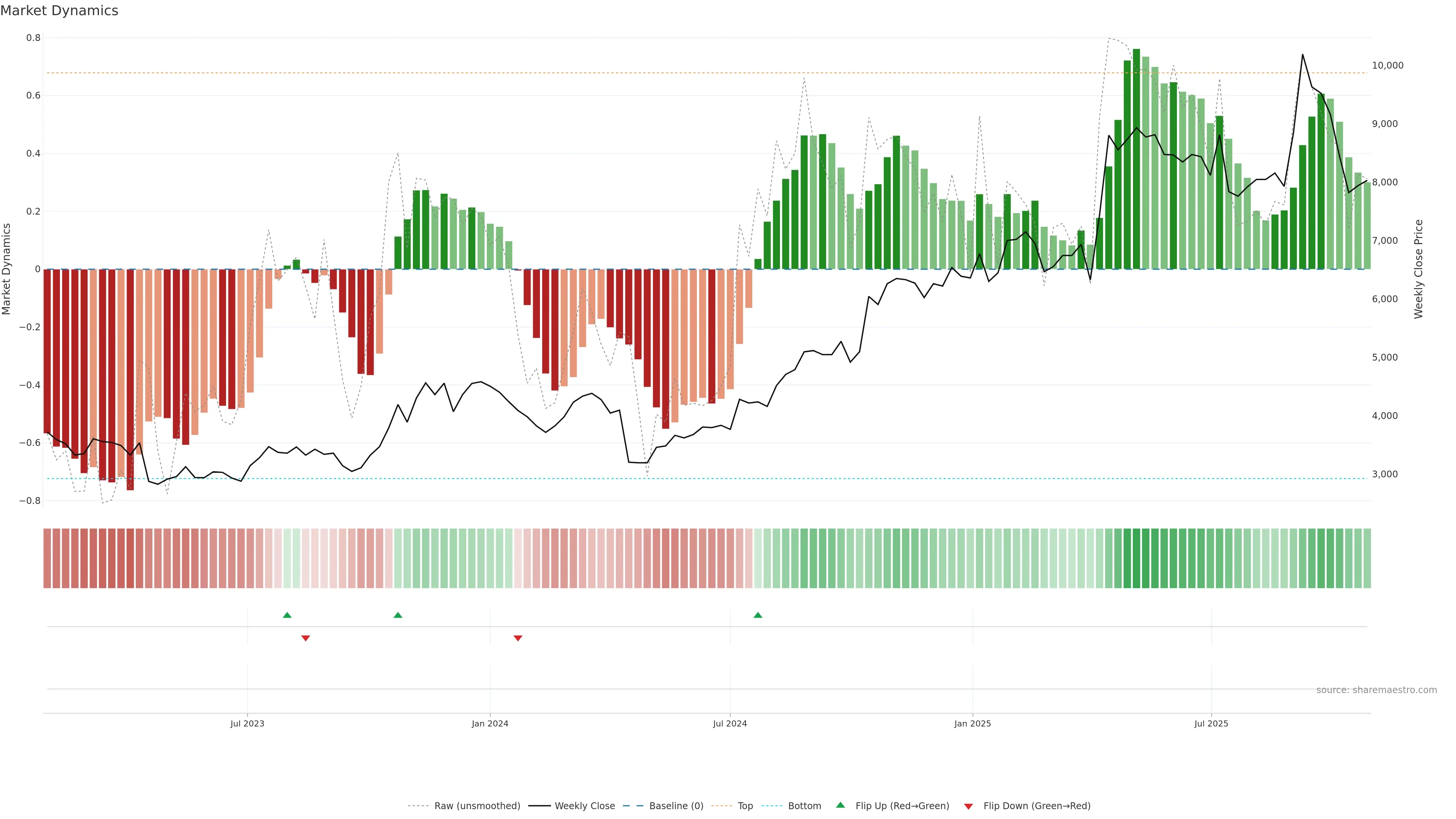
Task: Click the darkest green heatmap strip cell
Action: (1137, 559)
